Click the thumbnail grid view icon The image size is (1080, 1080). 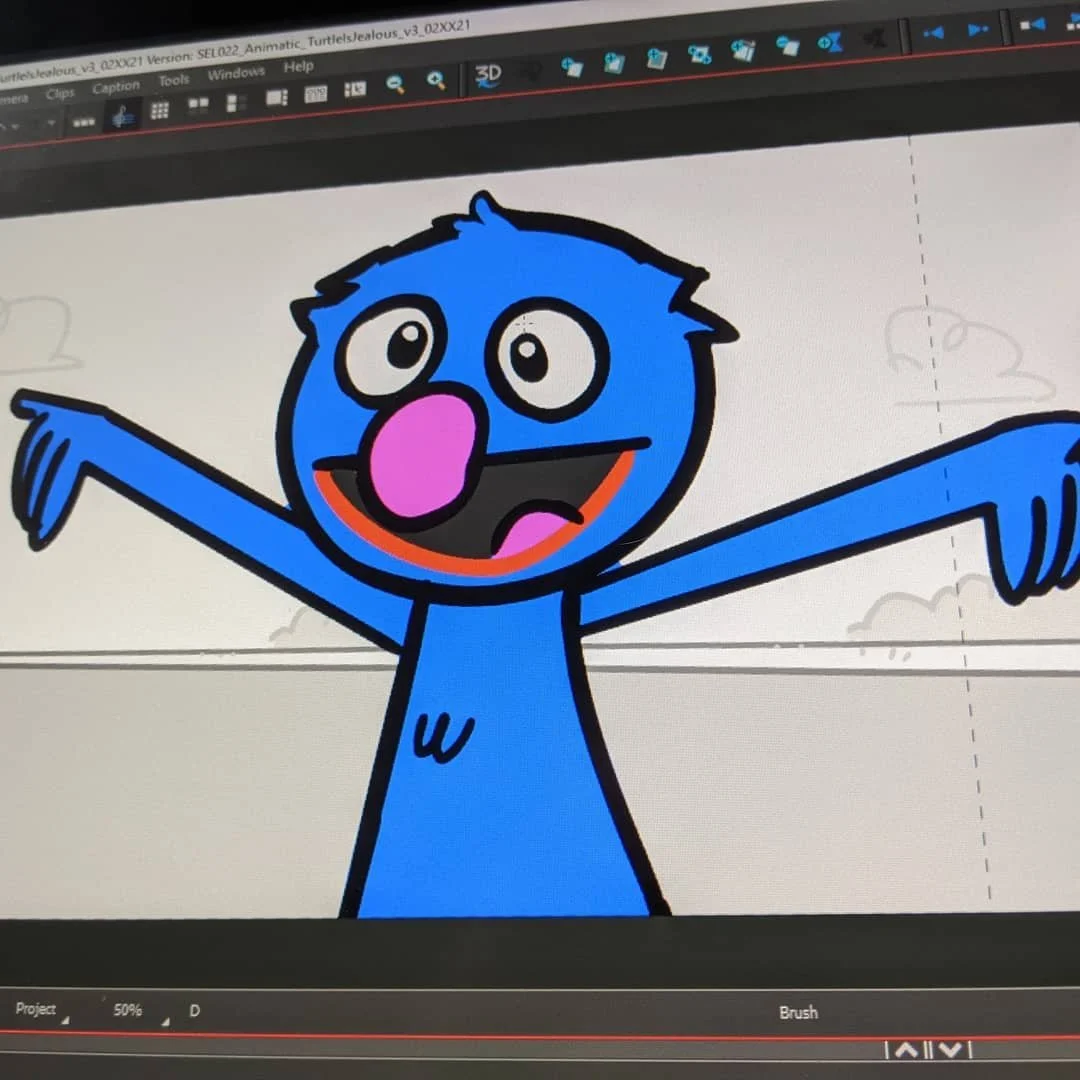159,108
